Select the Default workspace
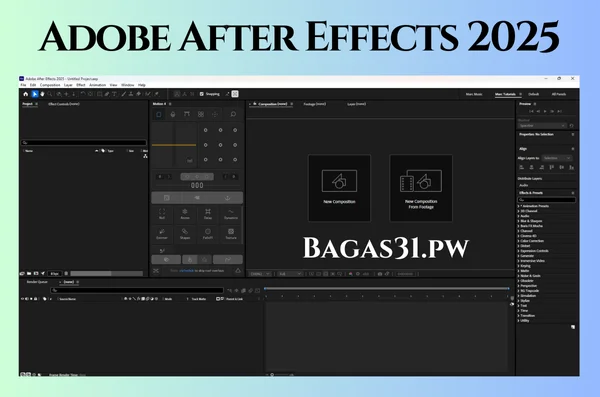The image size is (600, 397). pos(534,94)
